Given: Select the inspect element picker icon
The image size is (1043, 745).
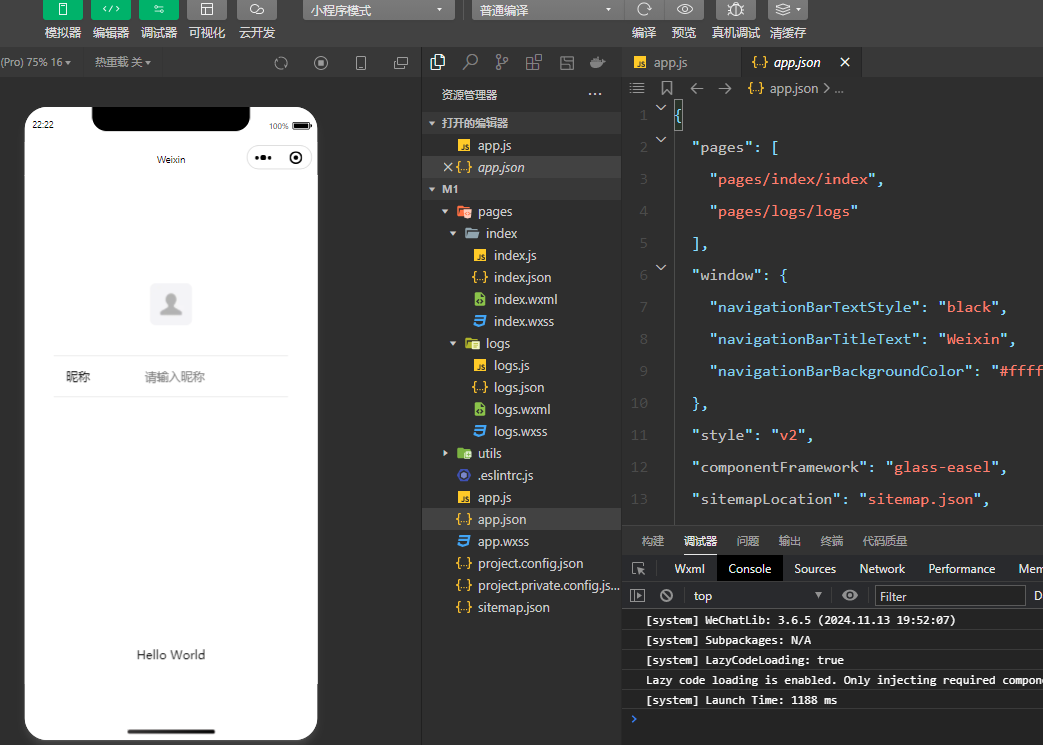Looking at the screenshot, I should pyautogui.click(x=638, y=569).
